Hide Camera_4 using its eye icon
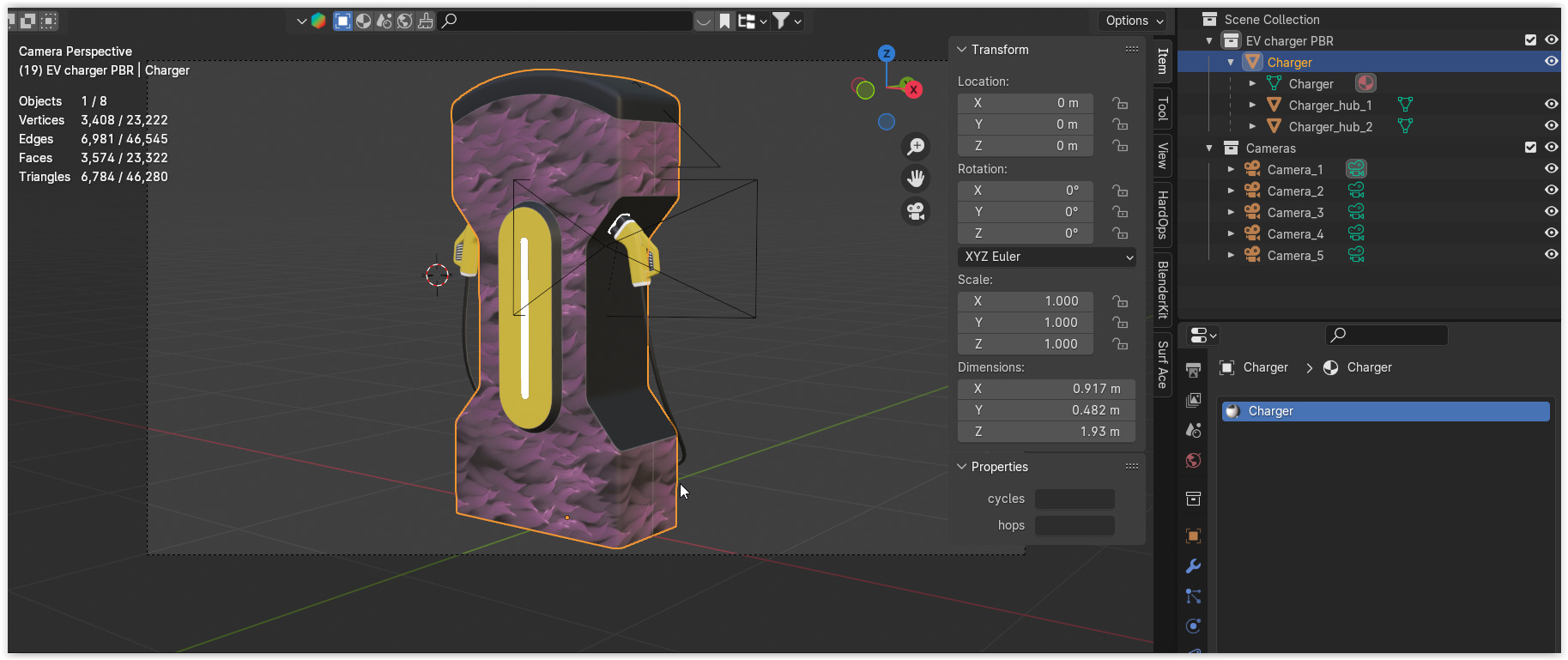The image size is (1568, 660). click(x=1552, y=233)
